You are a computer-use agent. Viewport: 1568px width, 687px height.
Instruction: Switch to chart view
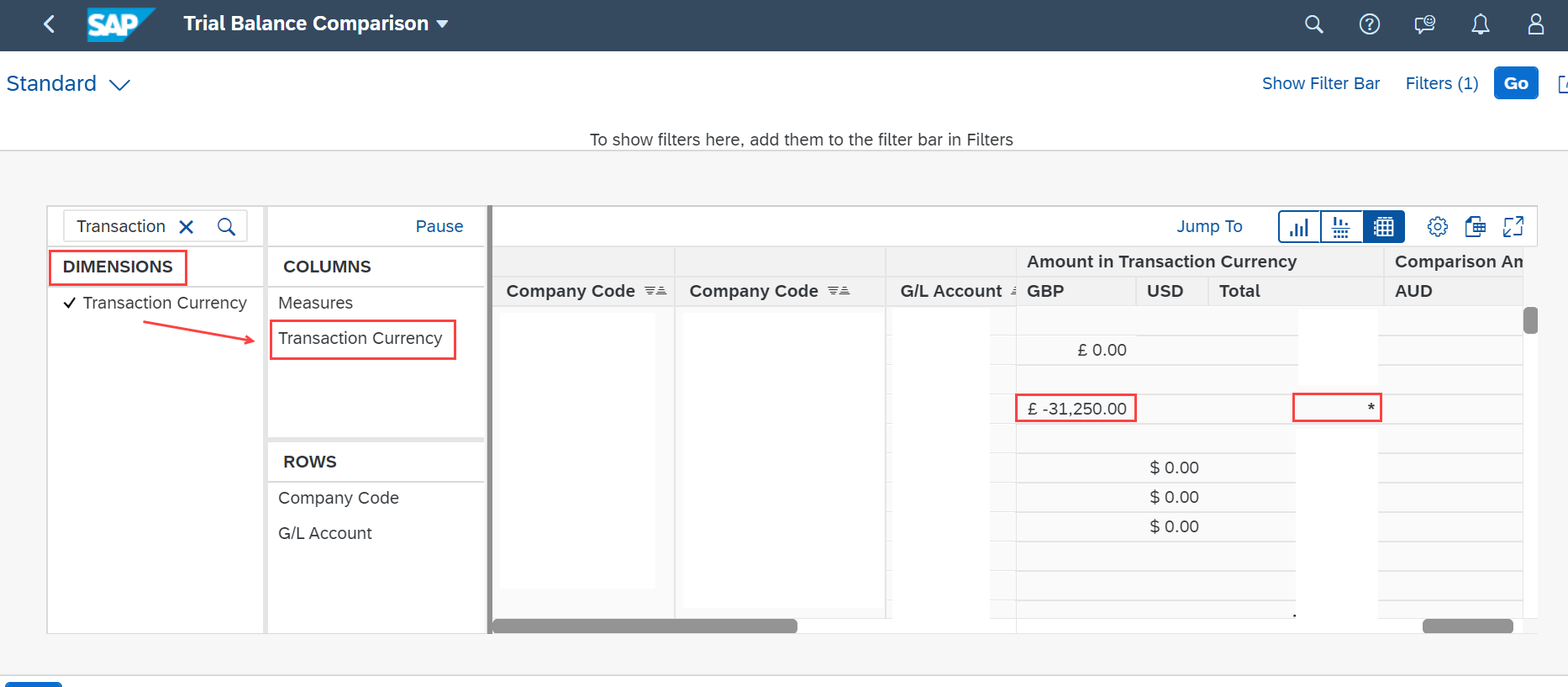pos(1299,227)
